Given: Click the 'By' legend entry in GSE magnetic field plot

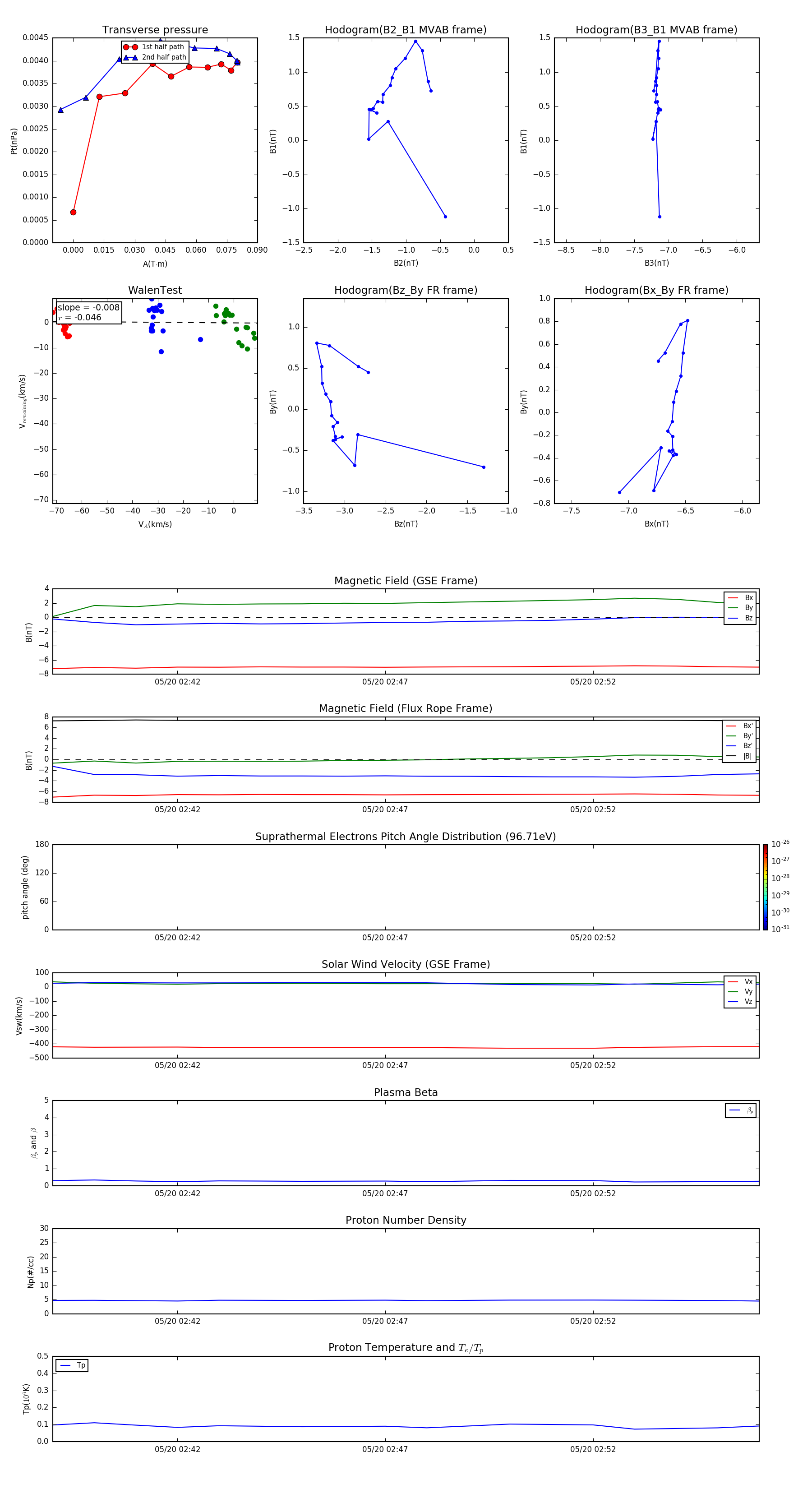Looking at the screenshot, I should pos(740,607).
